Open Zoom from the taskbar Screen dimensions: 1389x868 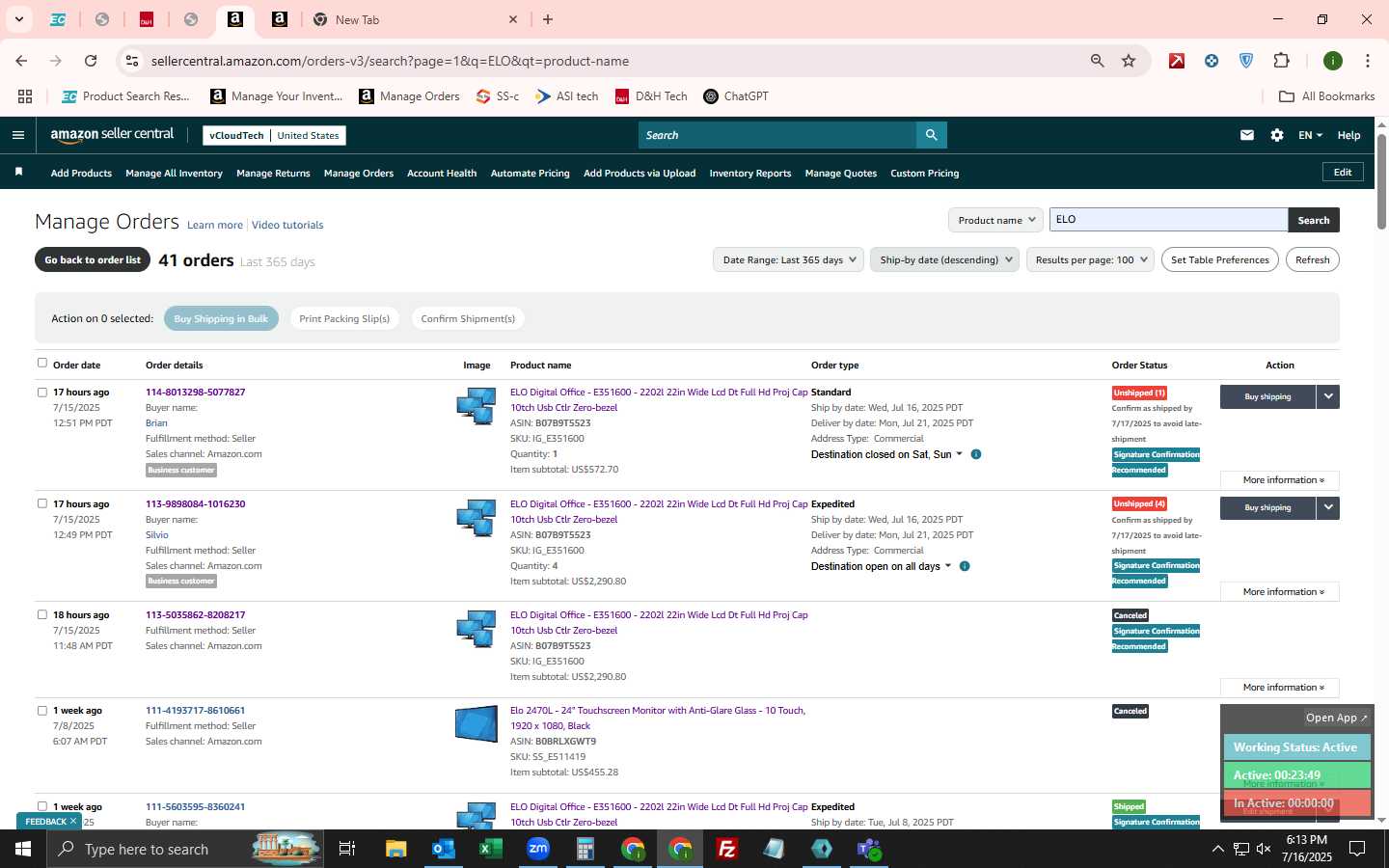click(538, 849)
